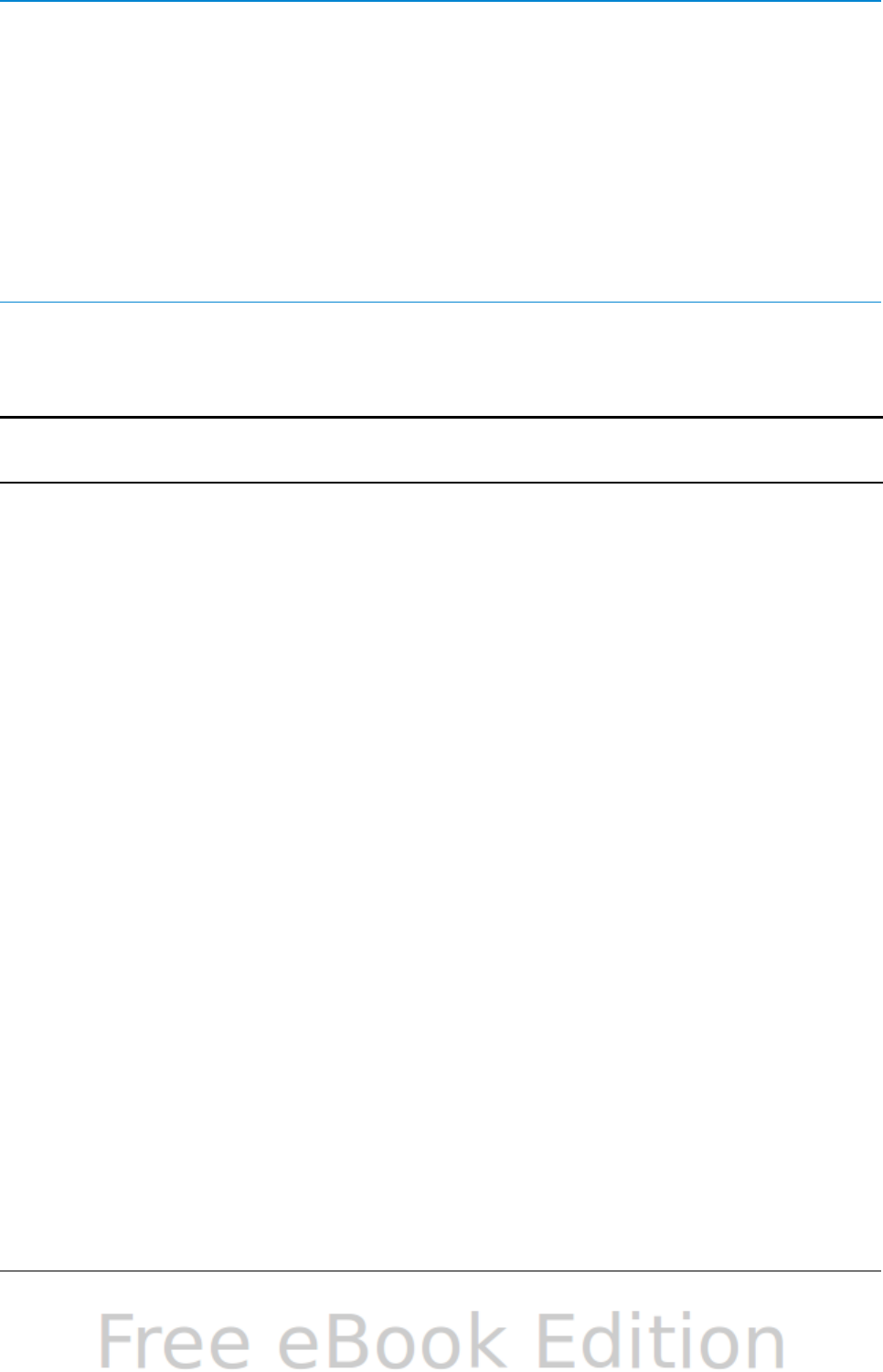The width and height of the screenshot is (883, 1372).
Task: Click the blue horizontal line at page top
Action: point(441,1)
